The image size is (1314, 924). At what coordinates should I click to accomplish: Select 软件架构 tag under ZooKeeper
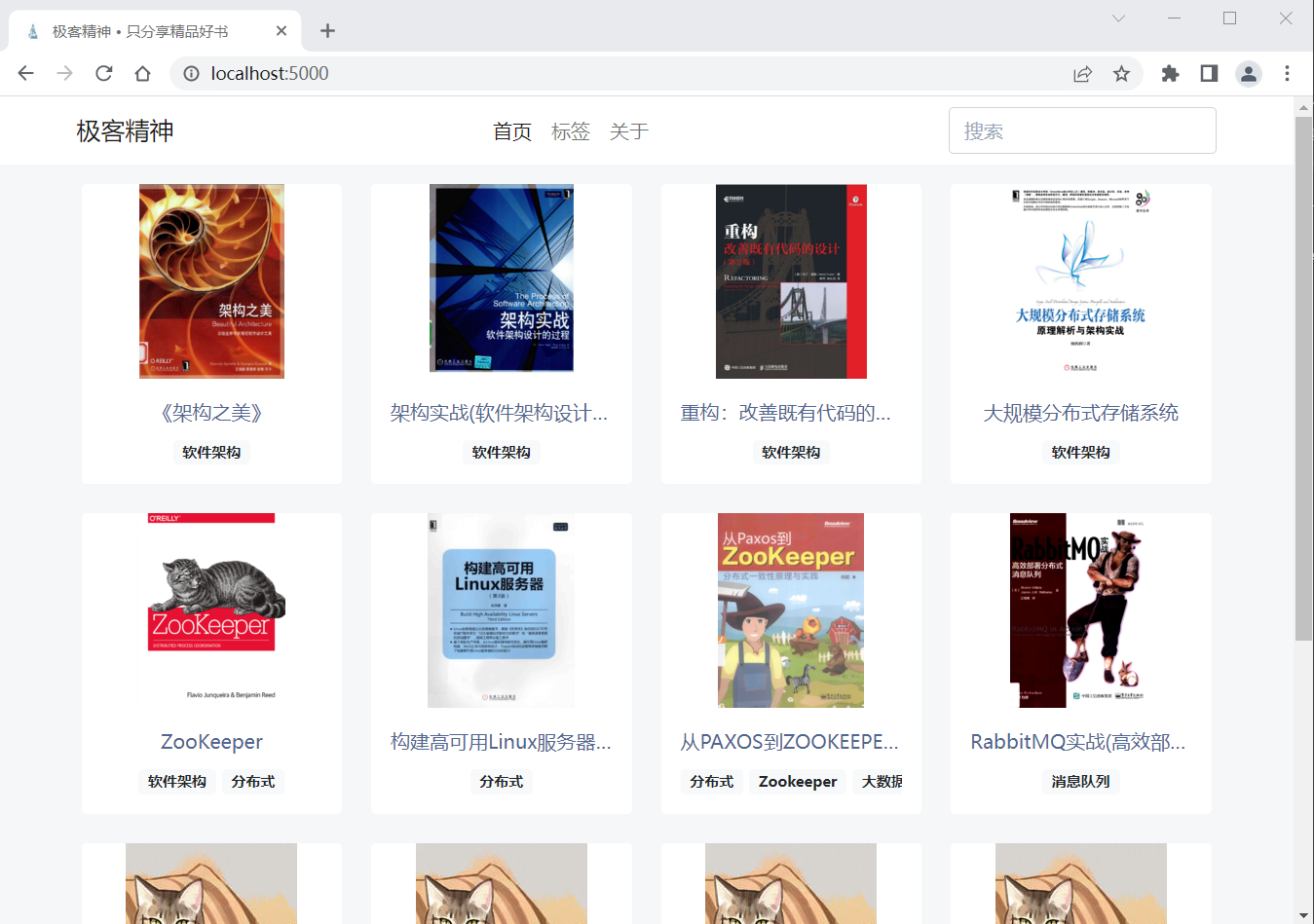click(177, 781)
